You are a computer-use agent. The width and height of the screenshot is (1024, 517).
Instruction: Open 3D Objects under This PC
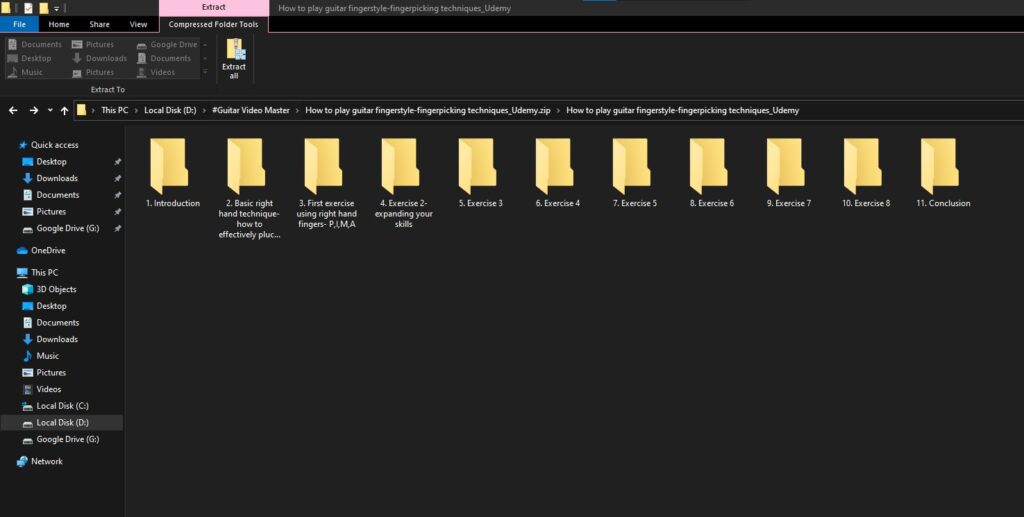point(56,289)
